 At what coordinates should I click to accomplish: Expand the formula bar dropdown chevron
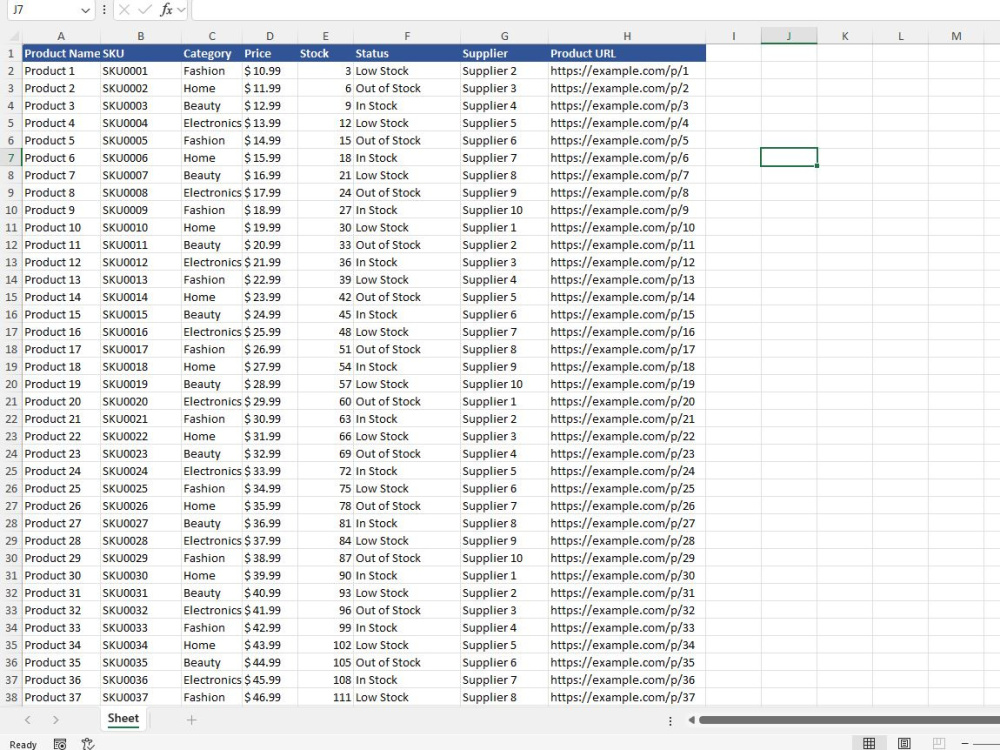[181, 10]
